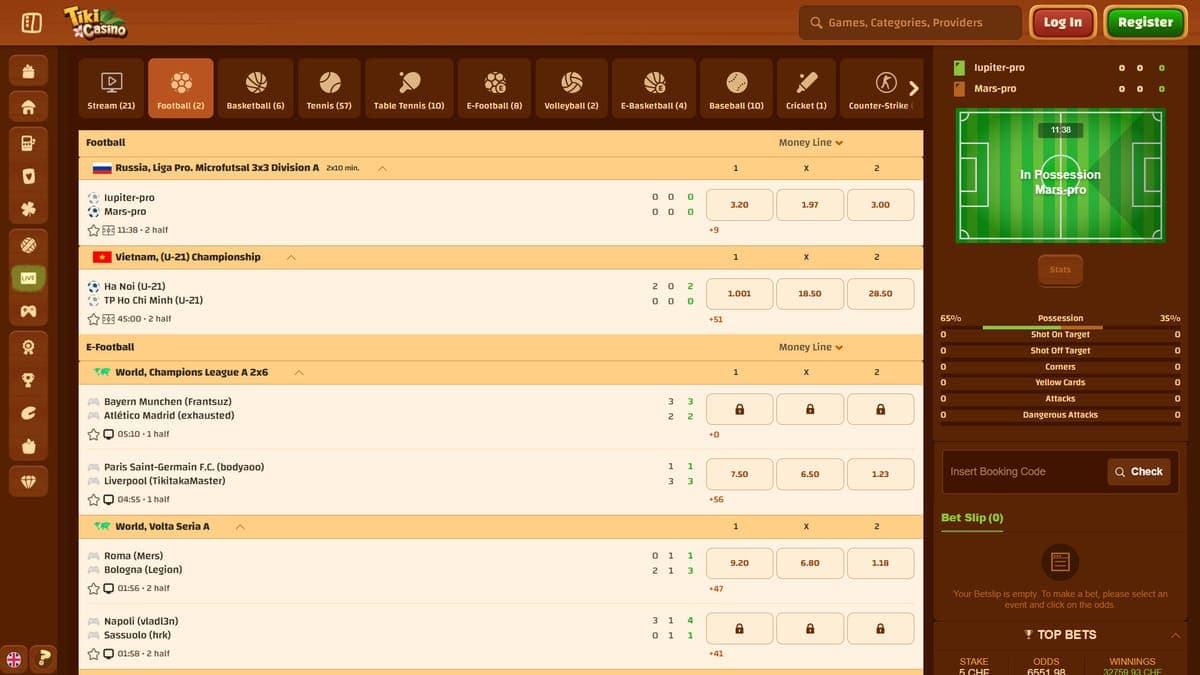Collapse World Champions League A 2x6

pyautogui.click(x=298, y=372)
